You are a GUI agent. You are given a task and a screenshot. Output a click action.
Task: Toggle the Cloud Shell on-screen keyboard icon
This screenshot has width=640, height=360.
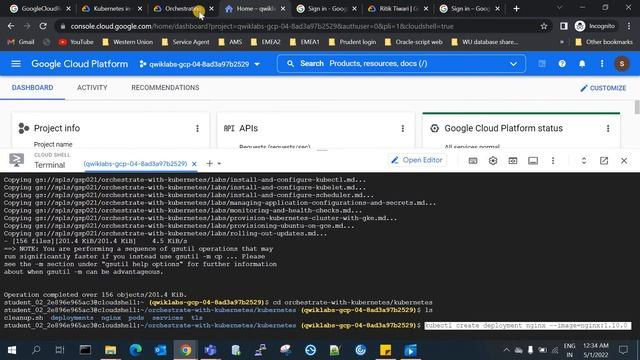pyautogui.click(x=473, y=161)
